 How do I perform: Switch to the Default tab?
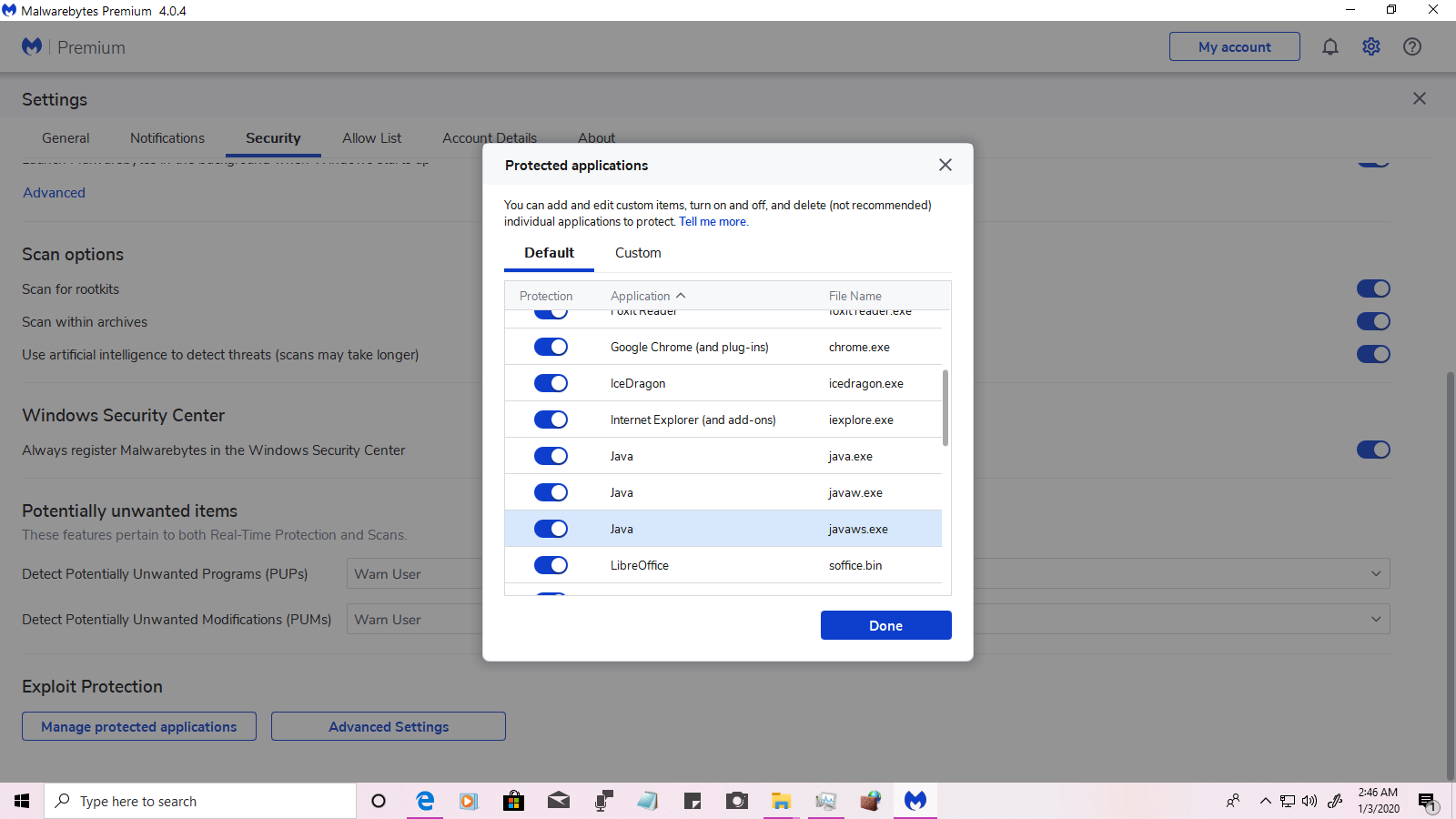549,253
